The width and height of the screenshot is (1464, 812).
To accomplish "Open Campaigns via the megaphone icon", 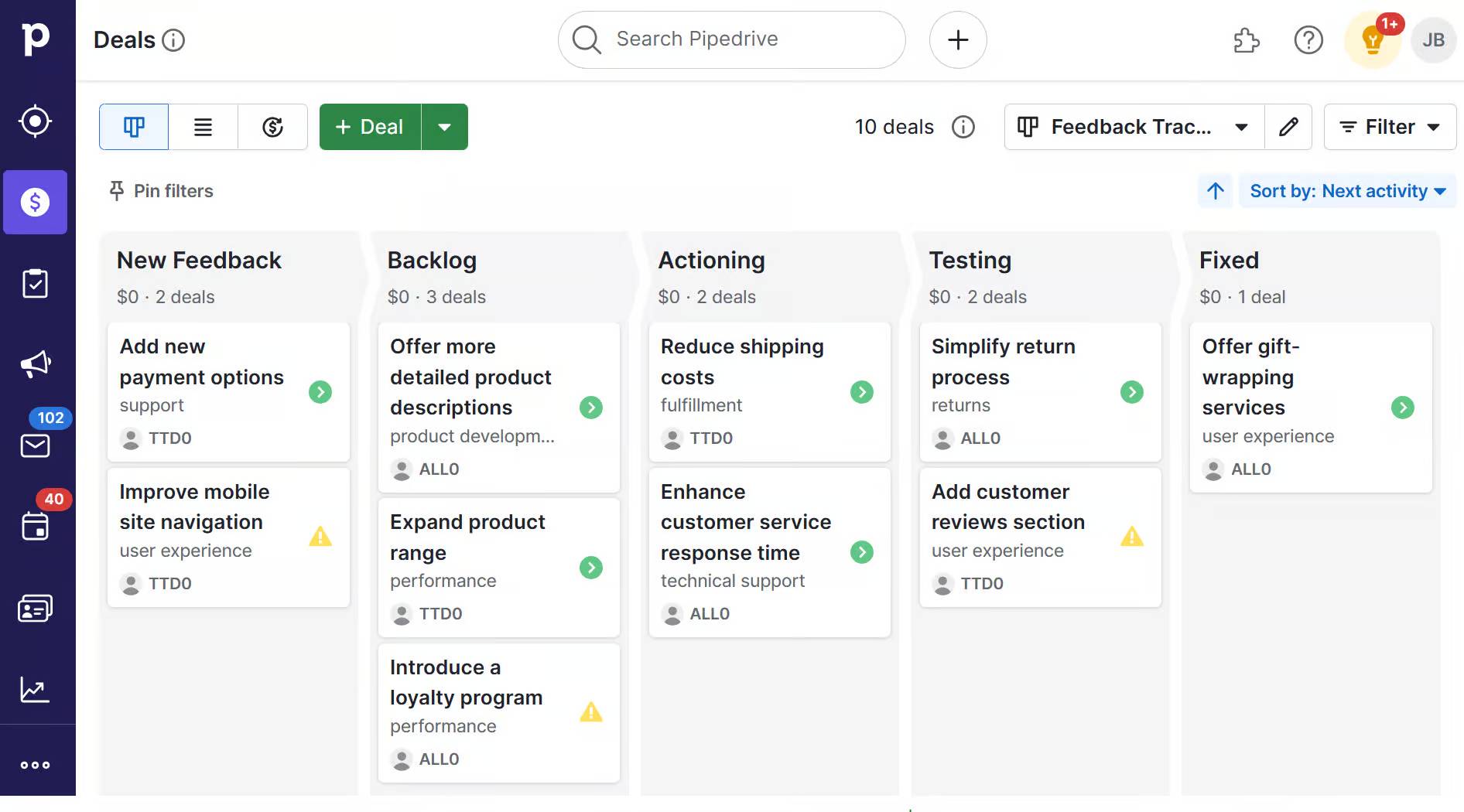I will [36, 363].
